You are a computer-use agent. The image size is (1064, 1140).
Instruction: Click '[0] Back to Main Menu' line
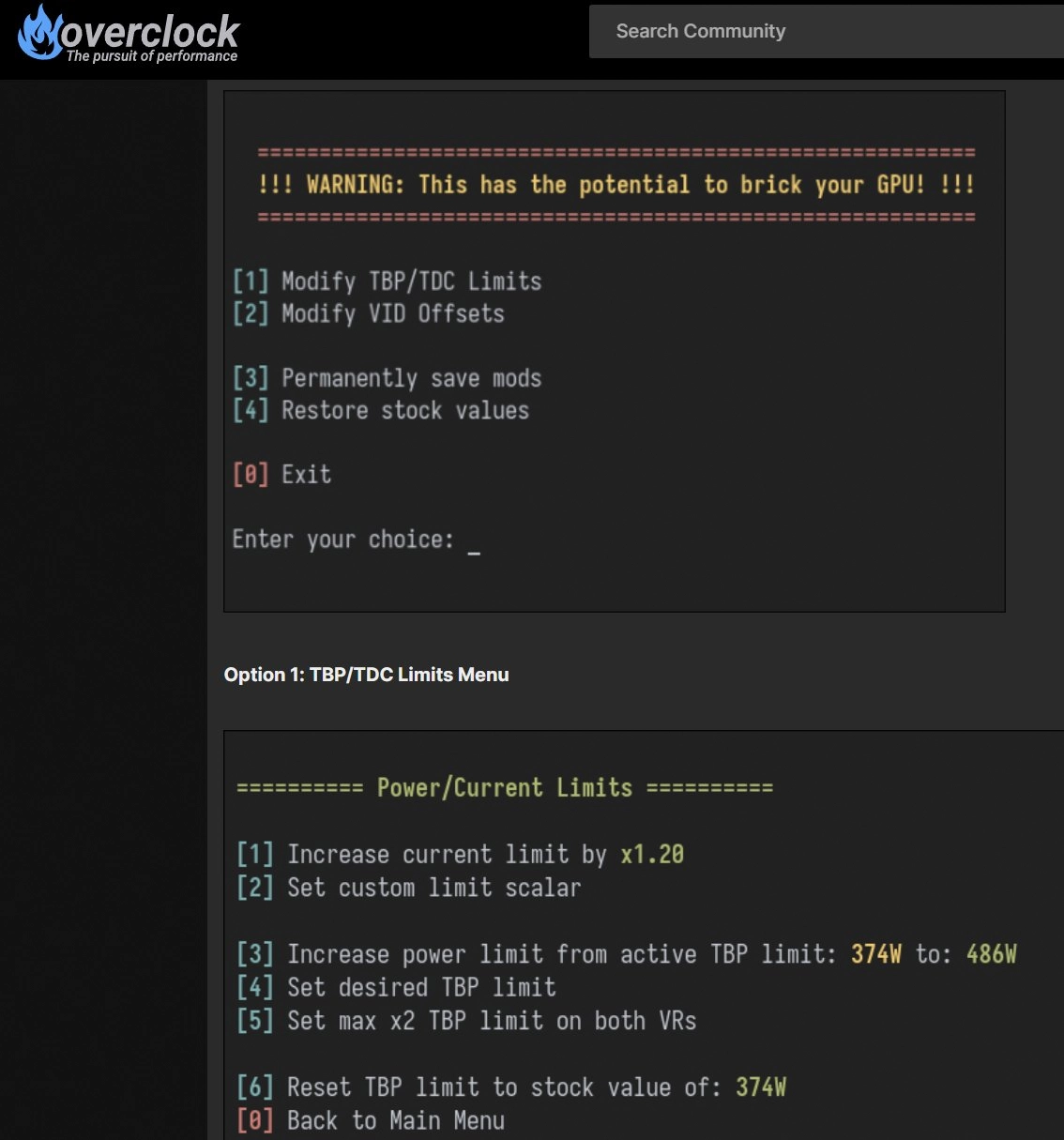tap(371, 1120)
